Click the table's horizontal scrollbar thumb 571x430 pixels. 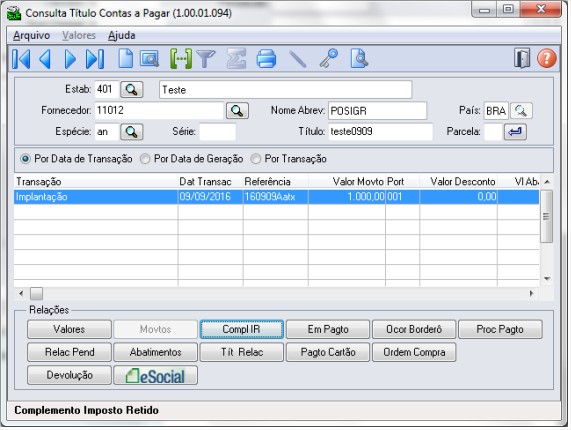coord(36,293)
